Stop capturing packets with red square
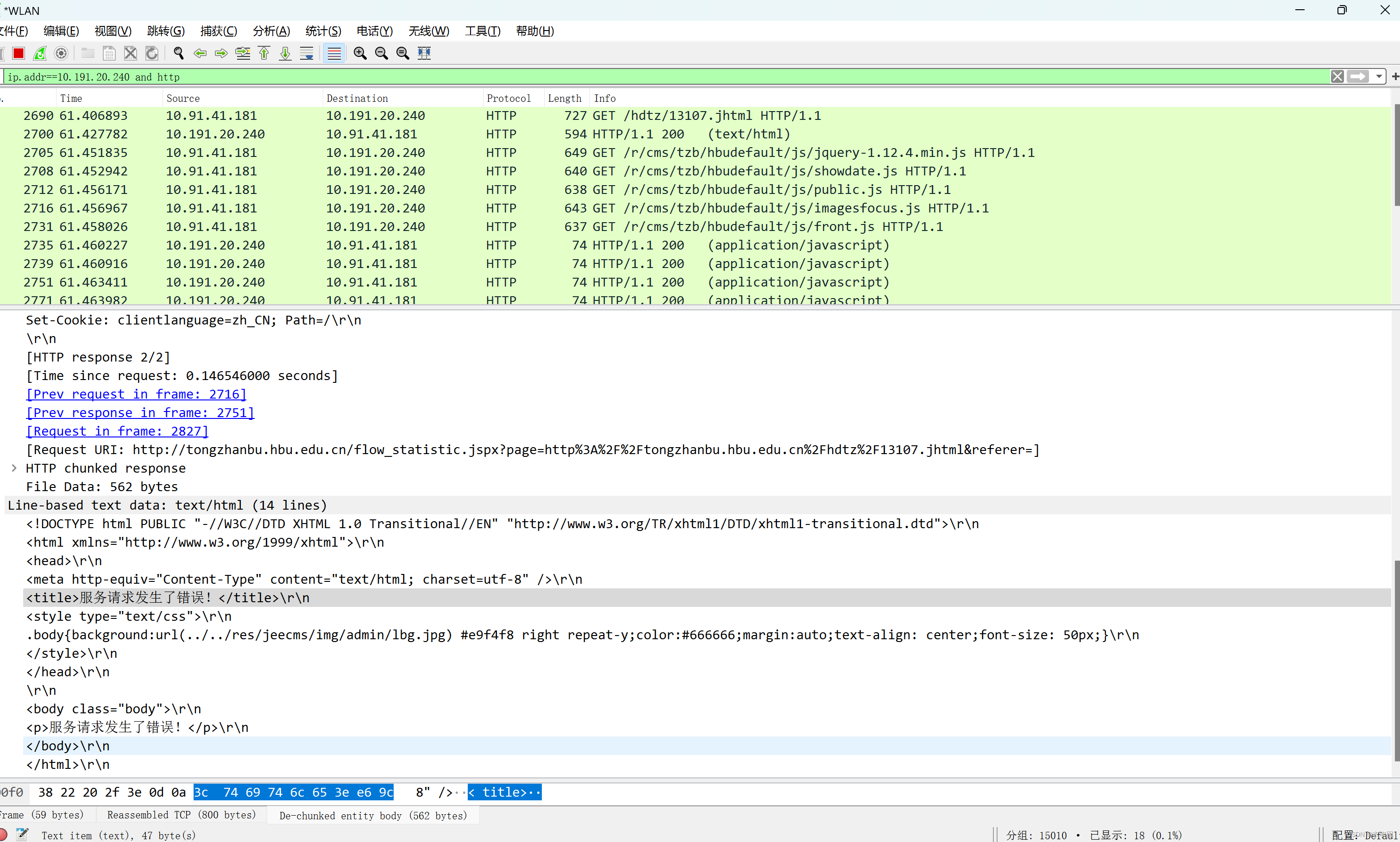Screen dimensions: 1400x842 coord(19,53)
